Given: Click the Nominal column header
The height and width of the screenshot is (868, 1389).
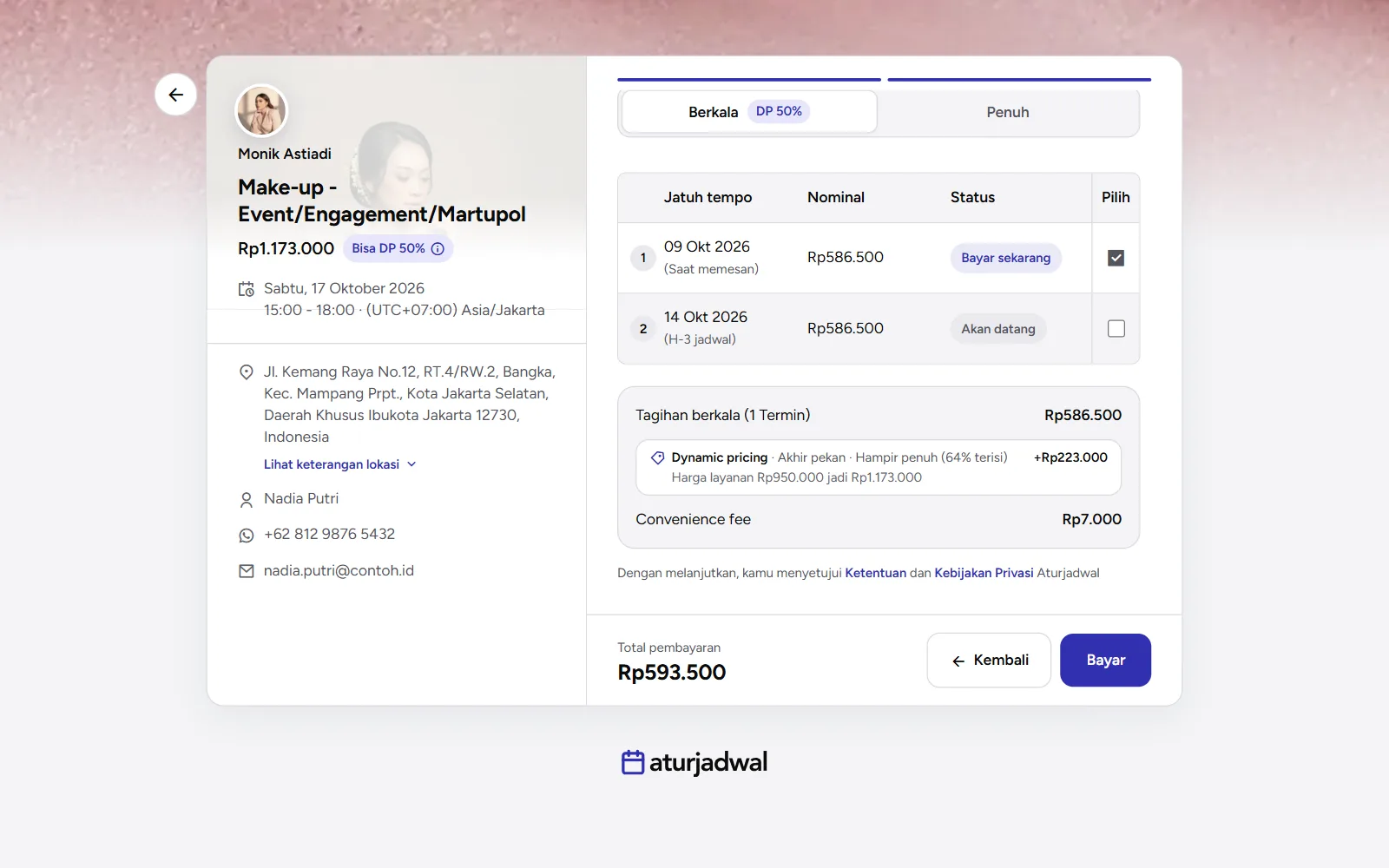Looking at the screenshot, I should [835, 197].
